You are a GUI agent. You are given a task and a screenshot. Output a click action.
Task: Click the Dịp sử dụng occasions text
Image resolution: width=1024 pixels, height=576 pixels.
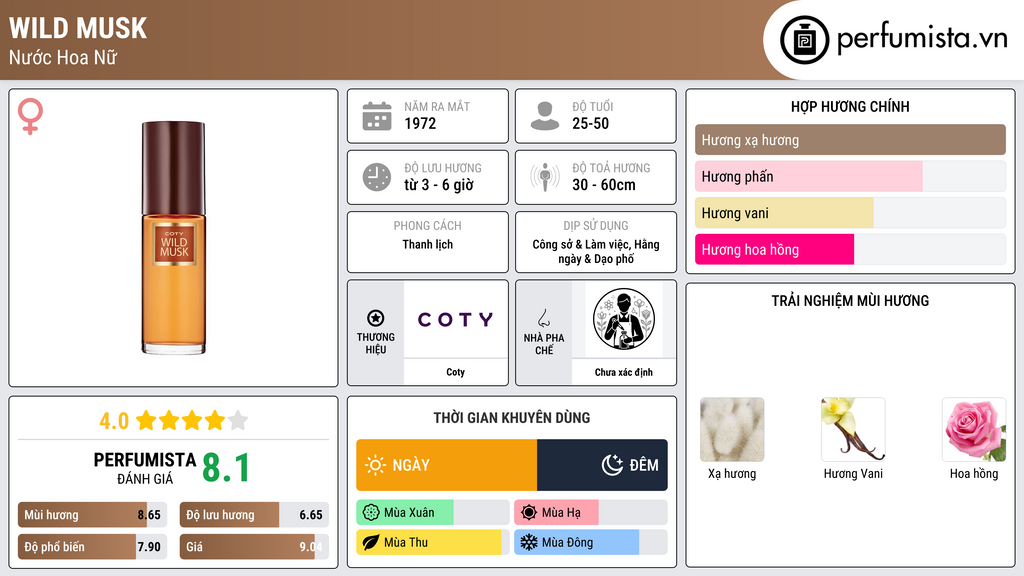tap(596, 251)
